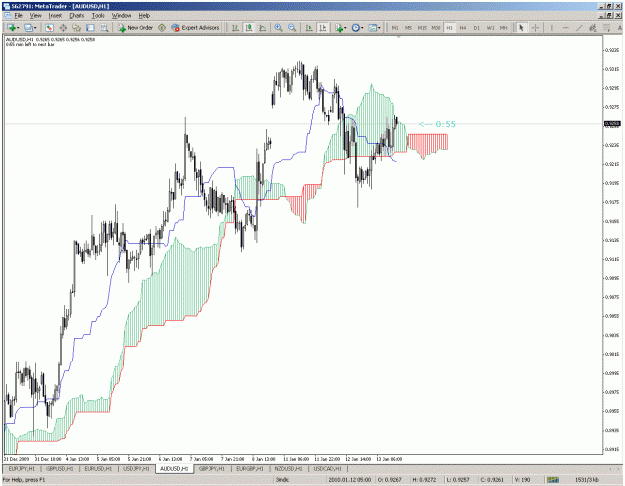This screenshot has width=625, height=486.
Task: Toggle the Terminal panel icon
Action: click(x=90, y=28)
